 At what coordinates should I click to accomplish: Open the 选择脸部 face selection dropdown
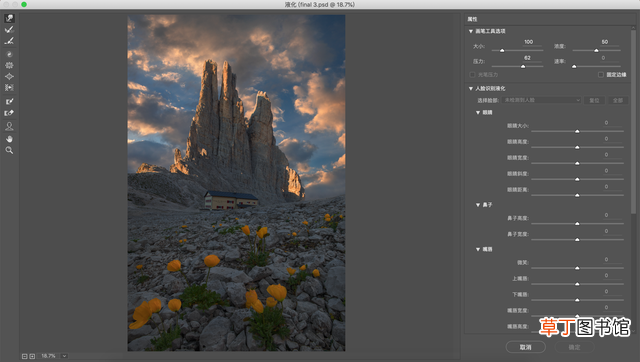(542, 100)
